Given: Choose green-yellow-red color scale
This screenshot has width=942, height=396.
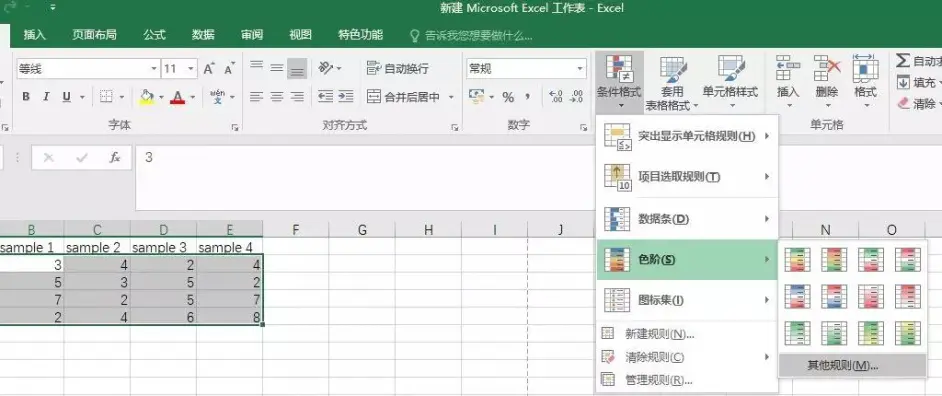Looking at the screenshot, I should (797, 260).
